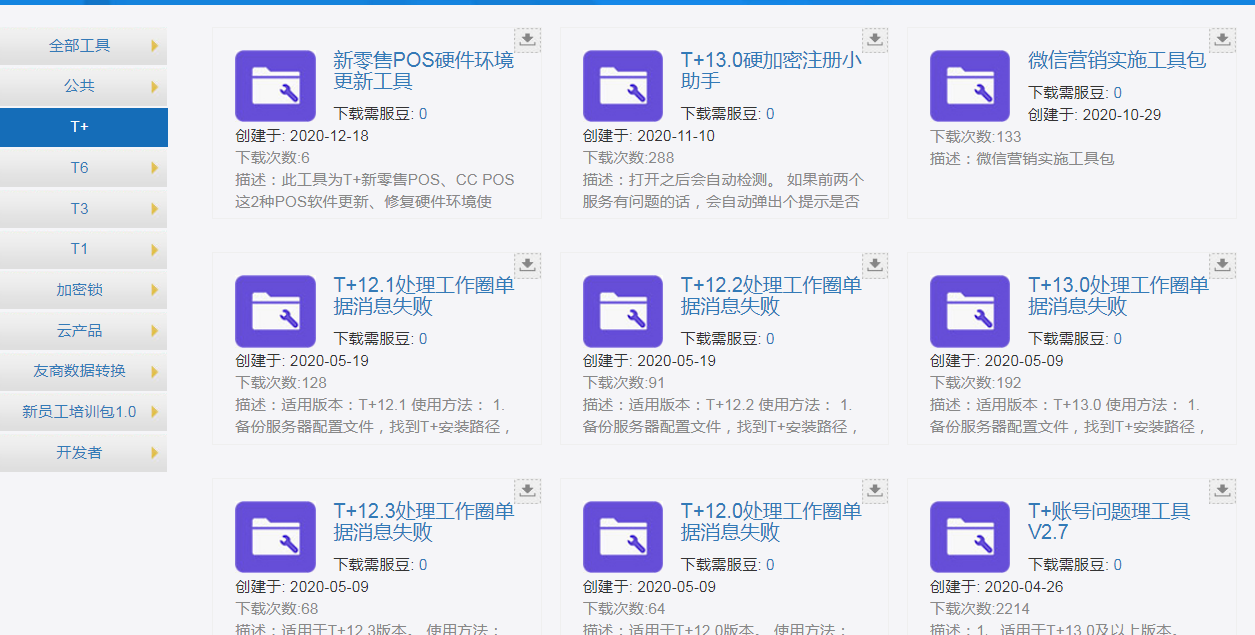The height and width of the screenshot is (635, 1255).
Task: Click 下载次数:128 text
Action: coord(281,383)
